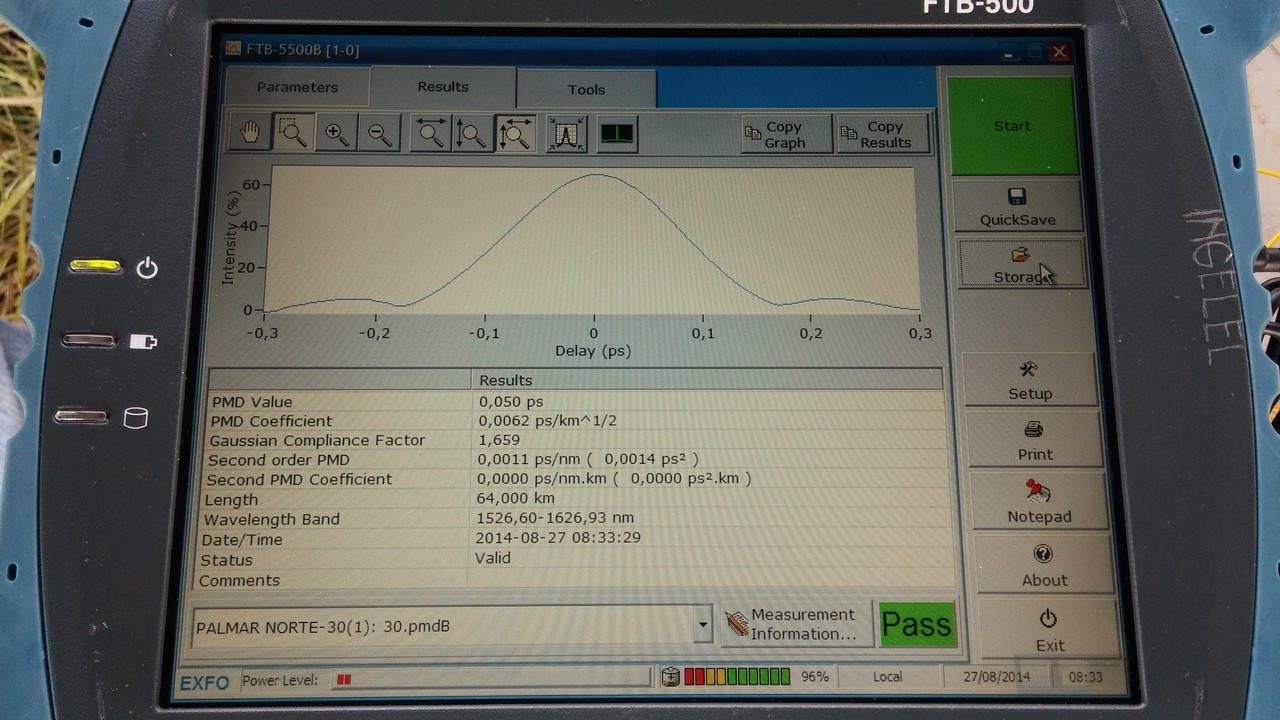The width and height of the screenshot is (1280, 720).
Task: Switch to the Parameters tab
Action: click(297, 87)
